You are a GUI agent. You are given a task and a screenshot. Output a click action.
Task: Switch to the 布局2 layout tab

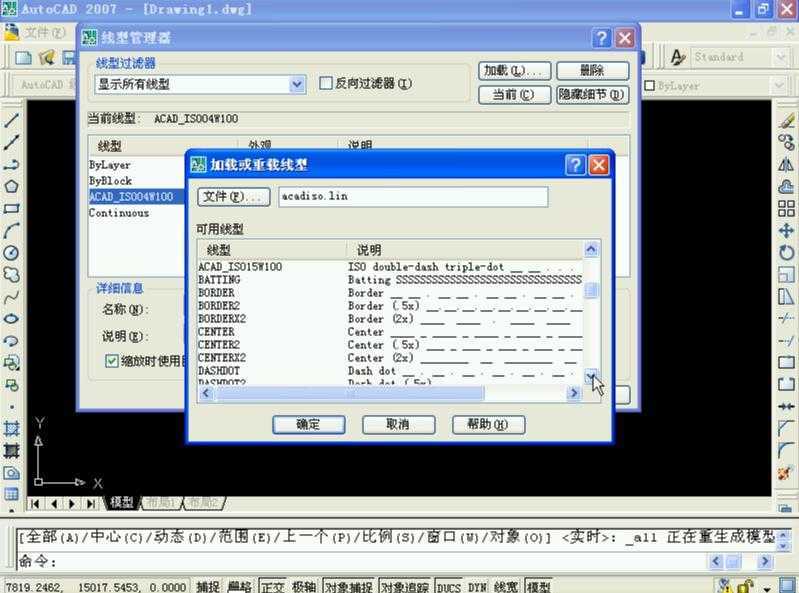[x=203, y=503]
